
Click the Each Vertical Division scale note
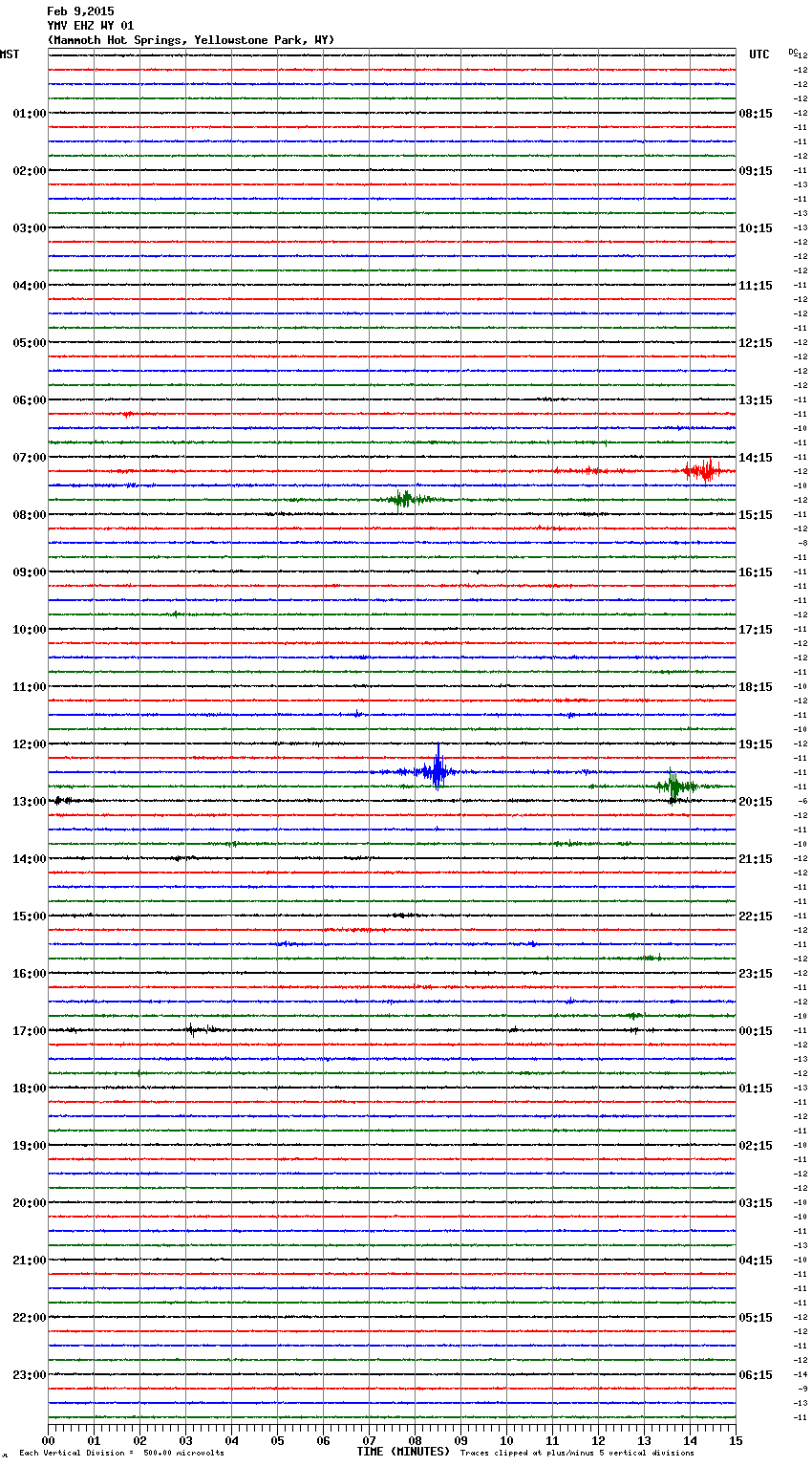(x=121, y=1453)
